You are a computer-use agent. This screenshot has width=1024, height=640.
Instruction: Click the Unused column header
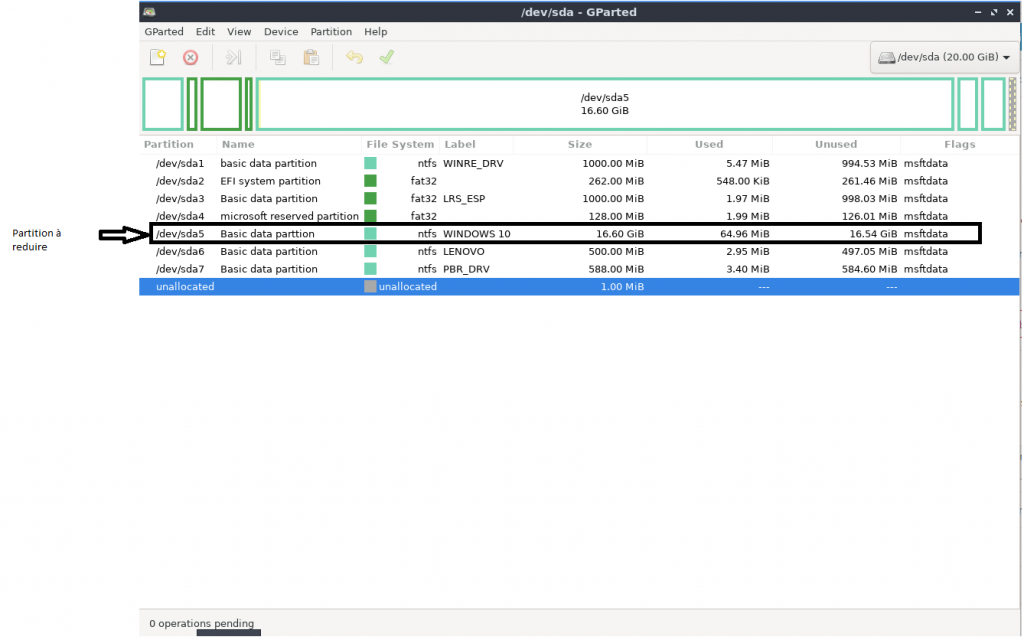tap(835, 144)
